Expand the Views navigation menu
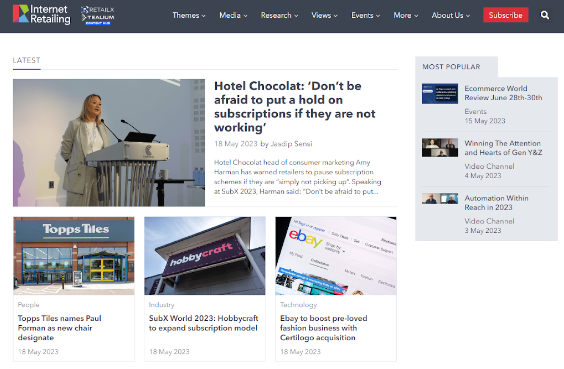564x369 pixels. pyautogui.click(x=324, y=15)
